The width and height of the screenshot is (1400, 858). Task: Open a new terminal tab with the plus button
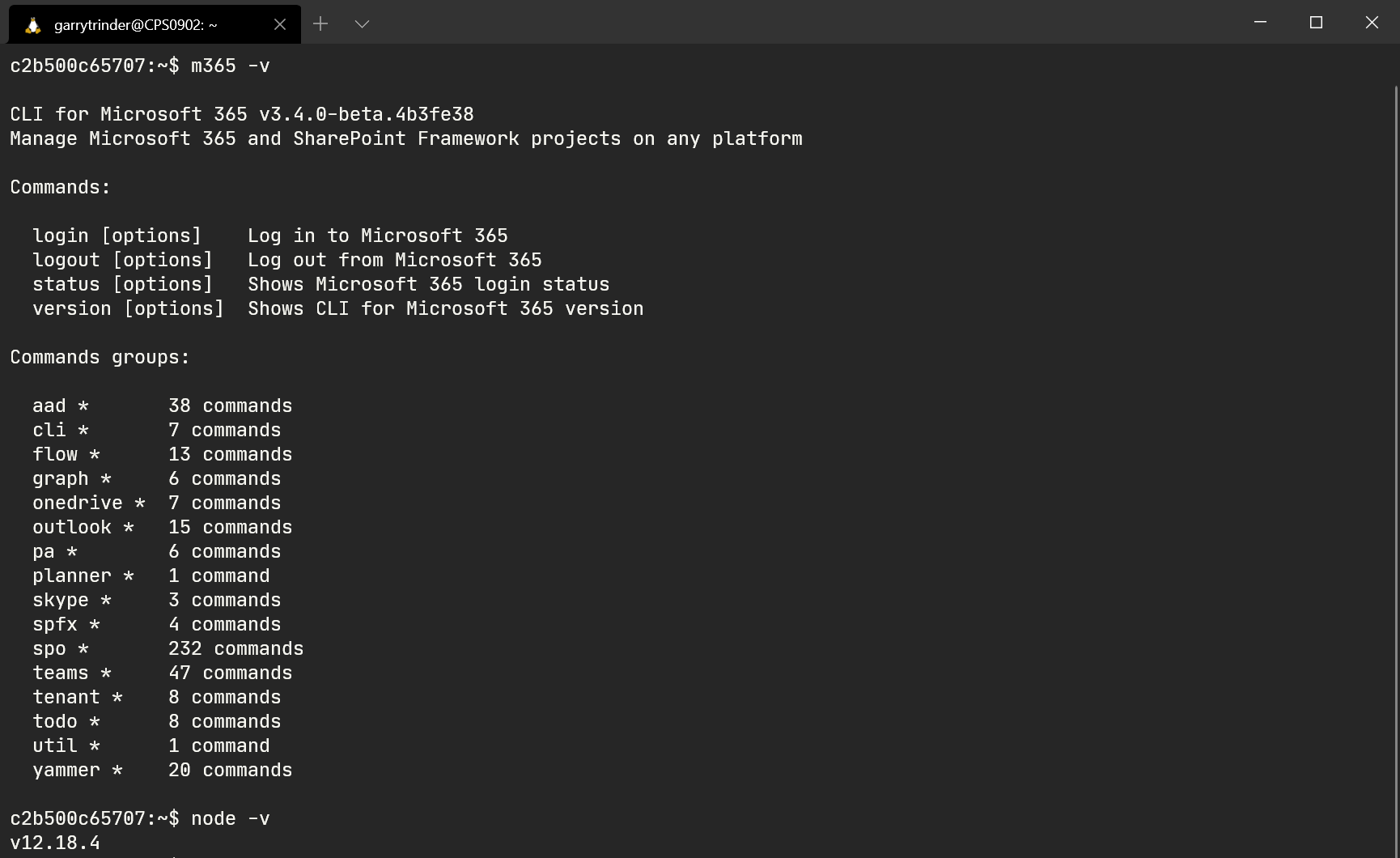(x=320, y=23)
